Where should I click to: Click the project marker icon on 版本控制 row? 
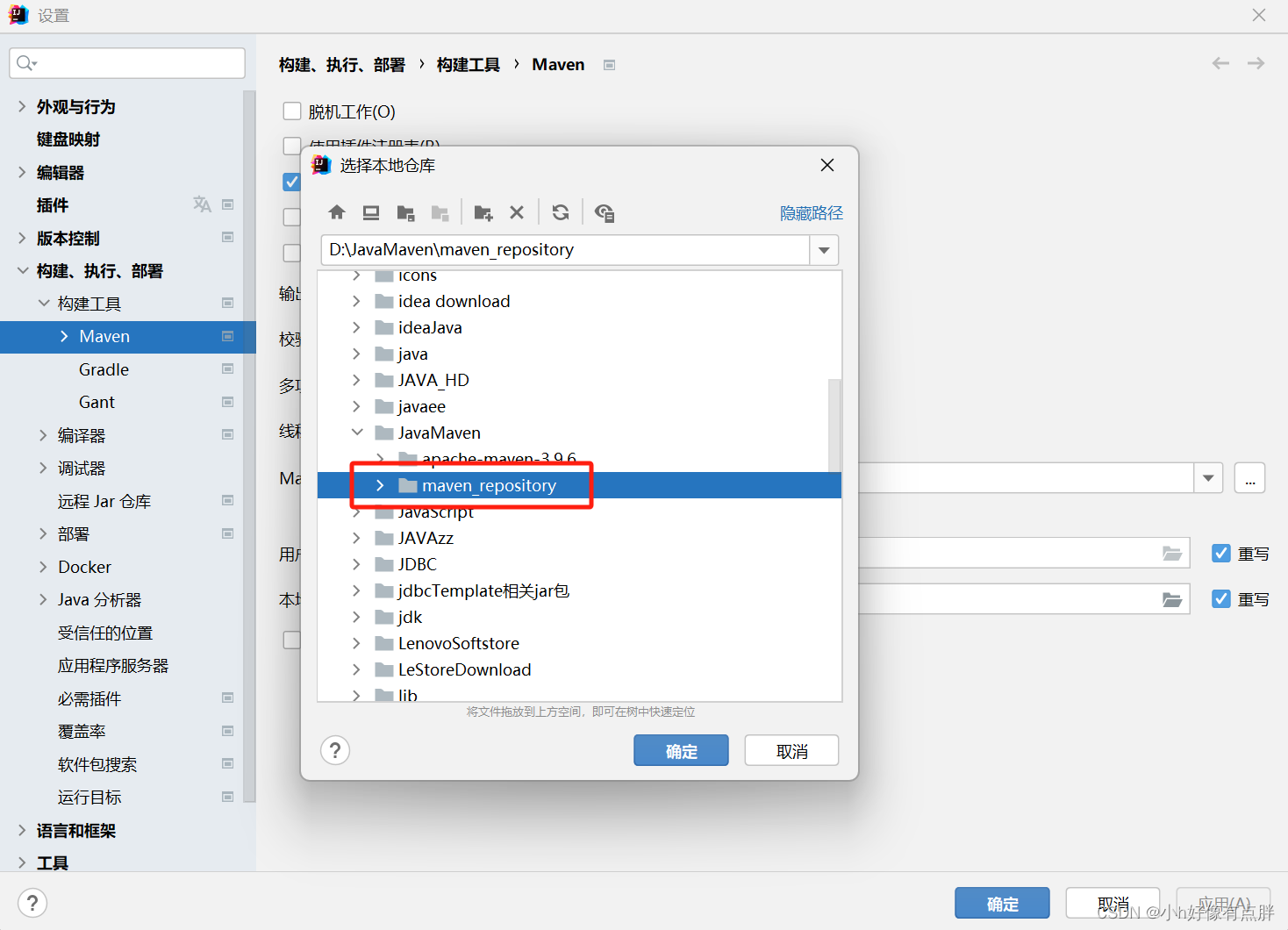(x=228, y=238)
